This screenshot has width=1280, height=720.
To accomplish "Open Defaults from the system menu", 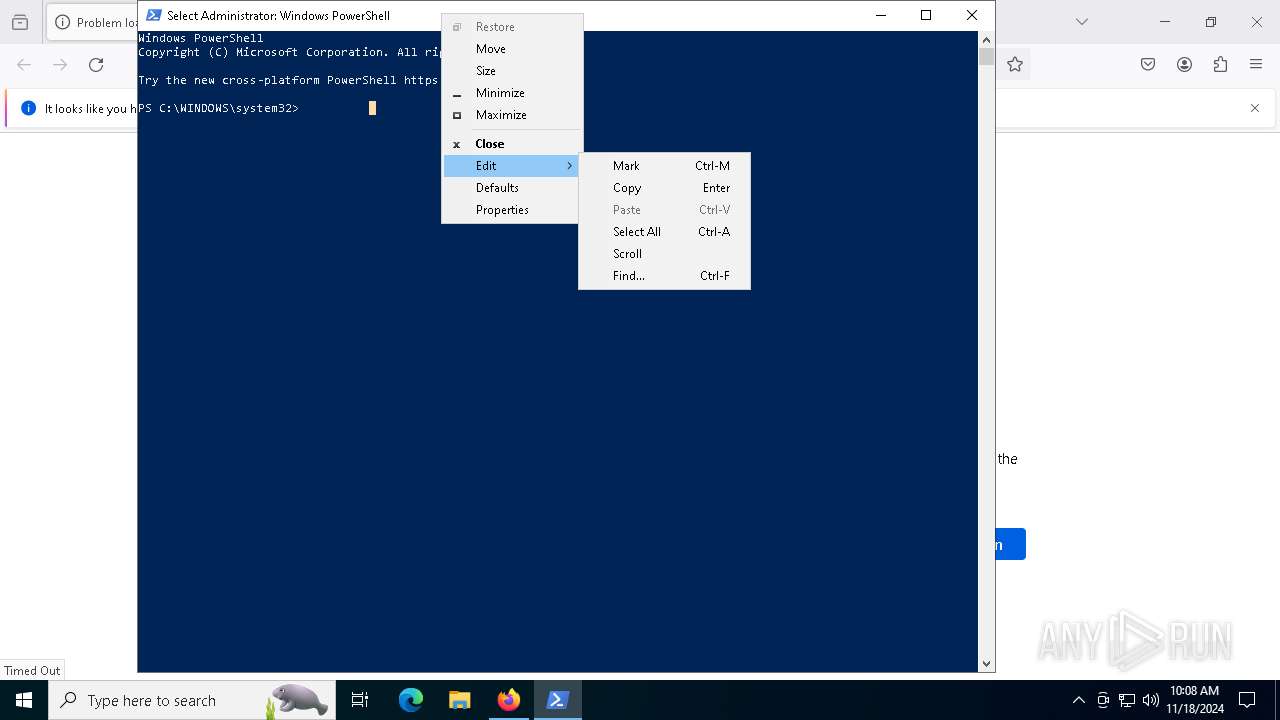I will (512, 188).
